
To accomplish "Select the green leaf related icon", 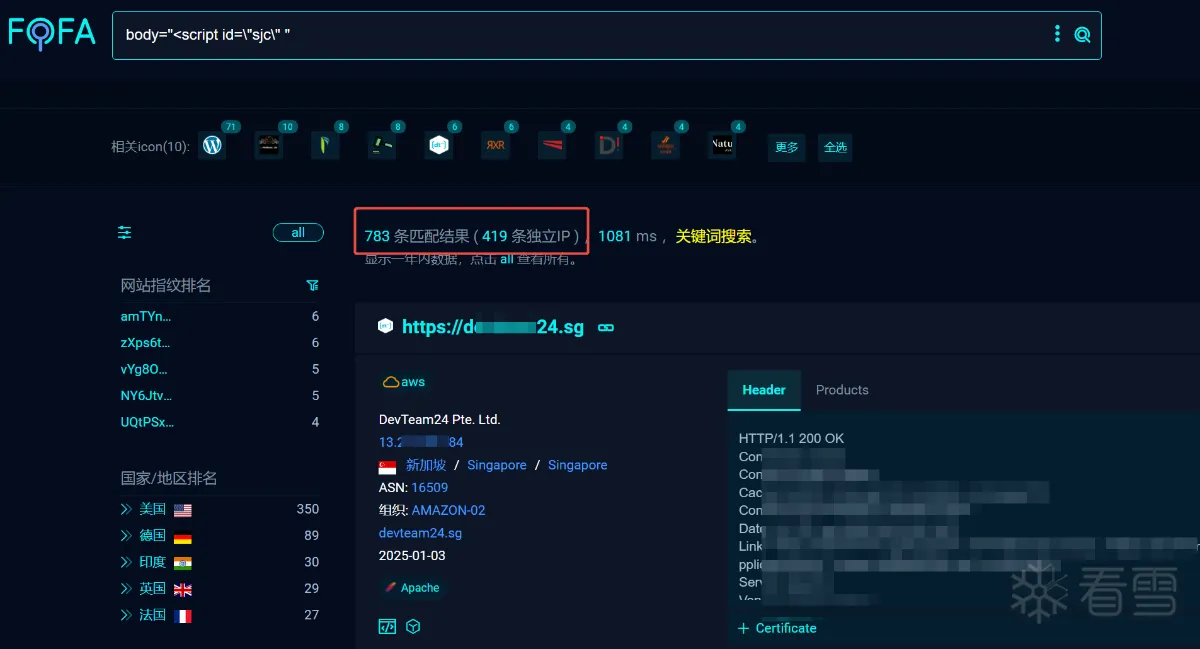I will (x=325, y=146).
